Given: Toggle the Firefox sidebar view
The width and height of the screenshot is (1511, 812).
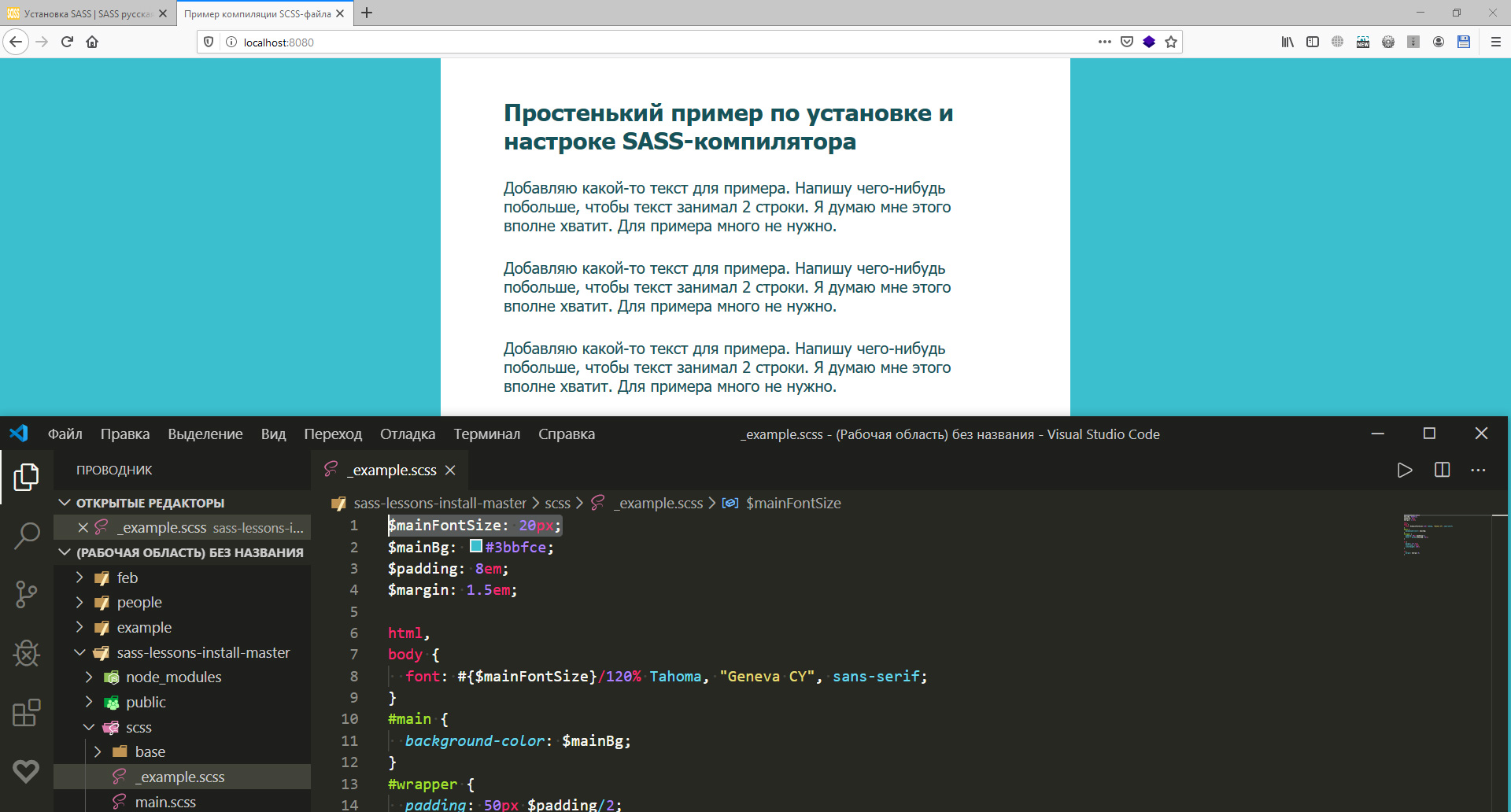Looking at the screenshot, I should click(x=1313, y=42).
